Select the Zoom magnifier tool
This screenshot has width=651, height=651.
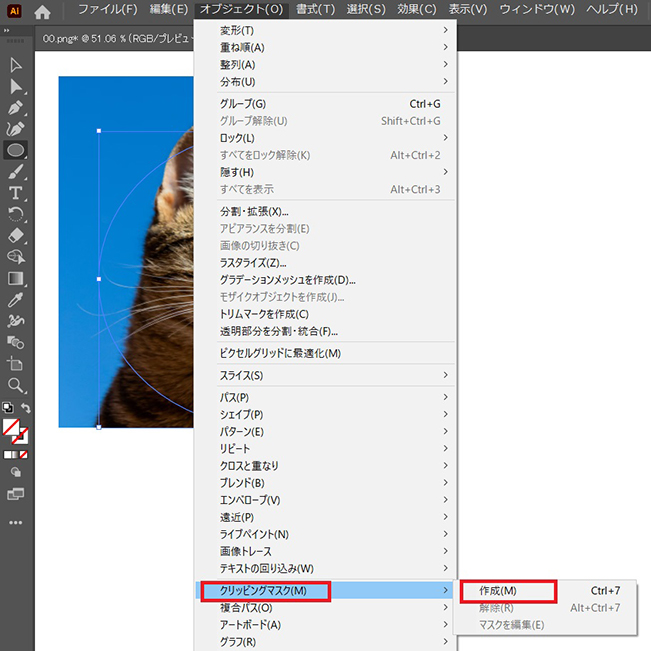tap(15, 385)
